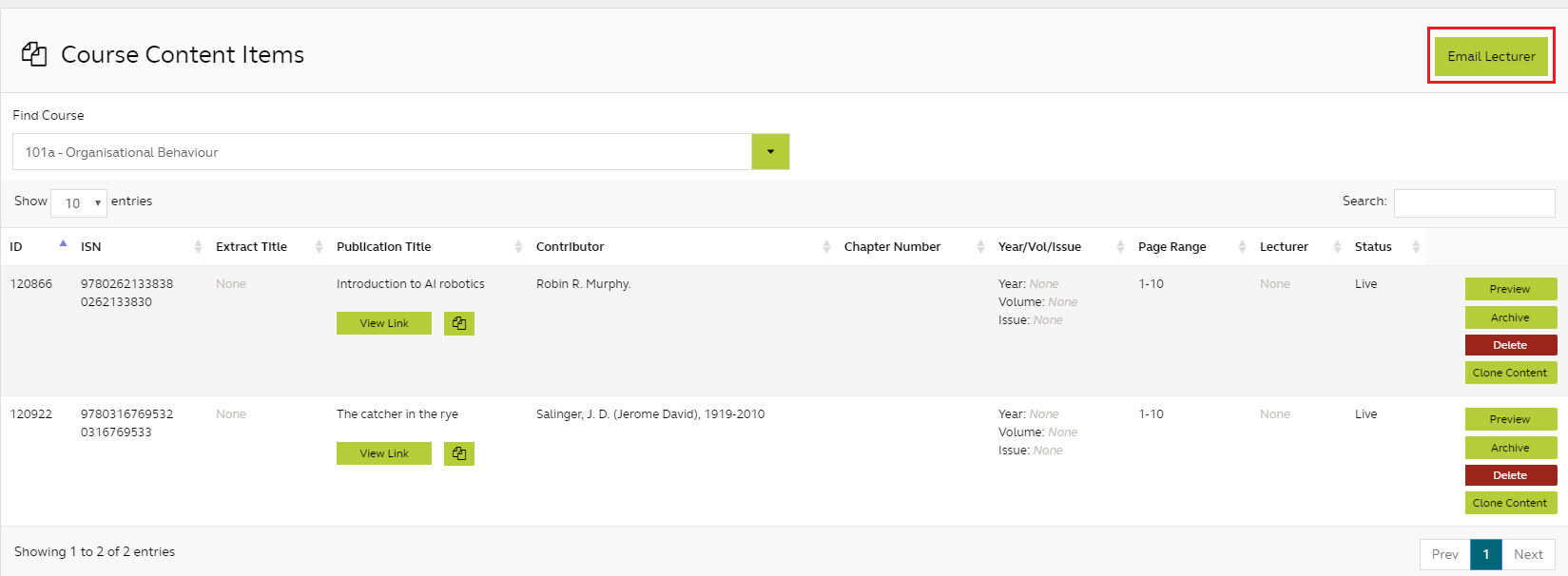Sort by Contributor column arrows
Screen dimensions: 1568x576
[x=825, y=246]
